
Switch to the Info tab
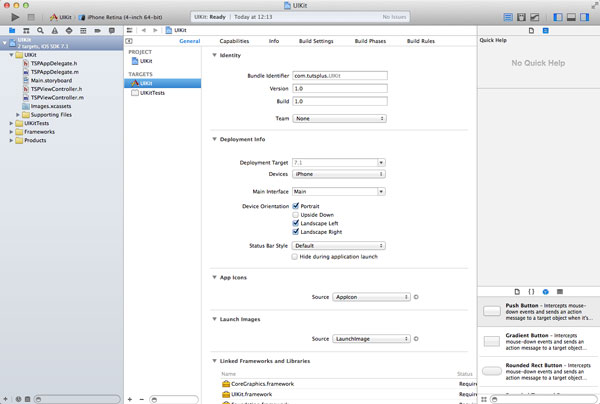pyautogui.click(x=274, y=41)
